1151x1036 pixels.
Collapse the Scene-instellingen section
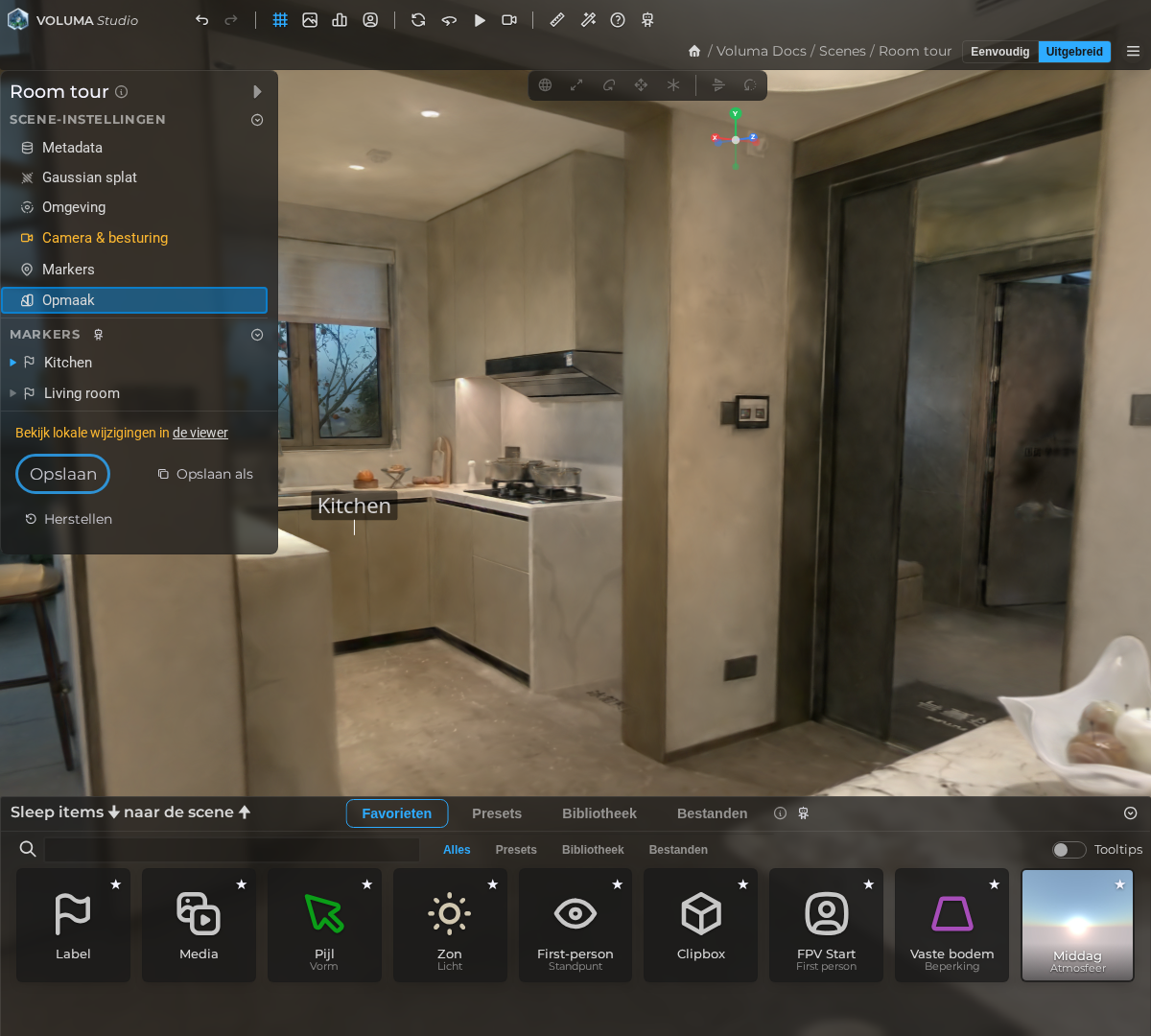click(x=257, y=120)
